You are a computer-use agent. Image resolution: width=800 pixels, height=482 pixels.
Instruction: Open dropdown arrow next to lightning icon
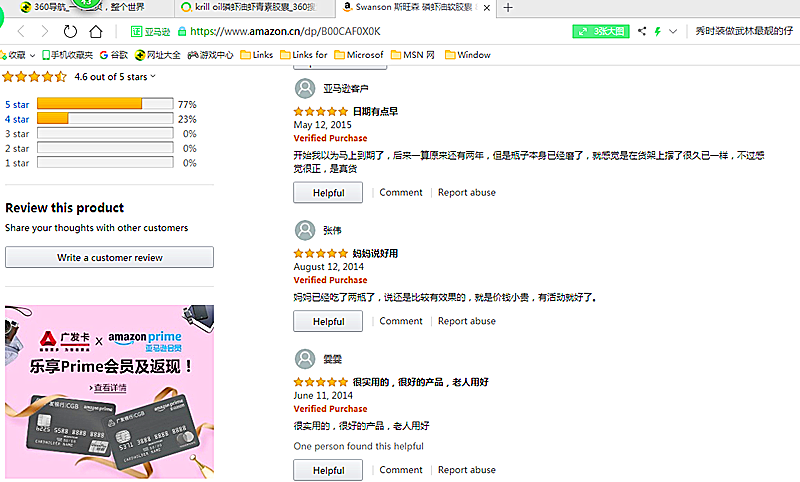673,31
